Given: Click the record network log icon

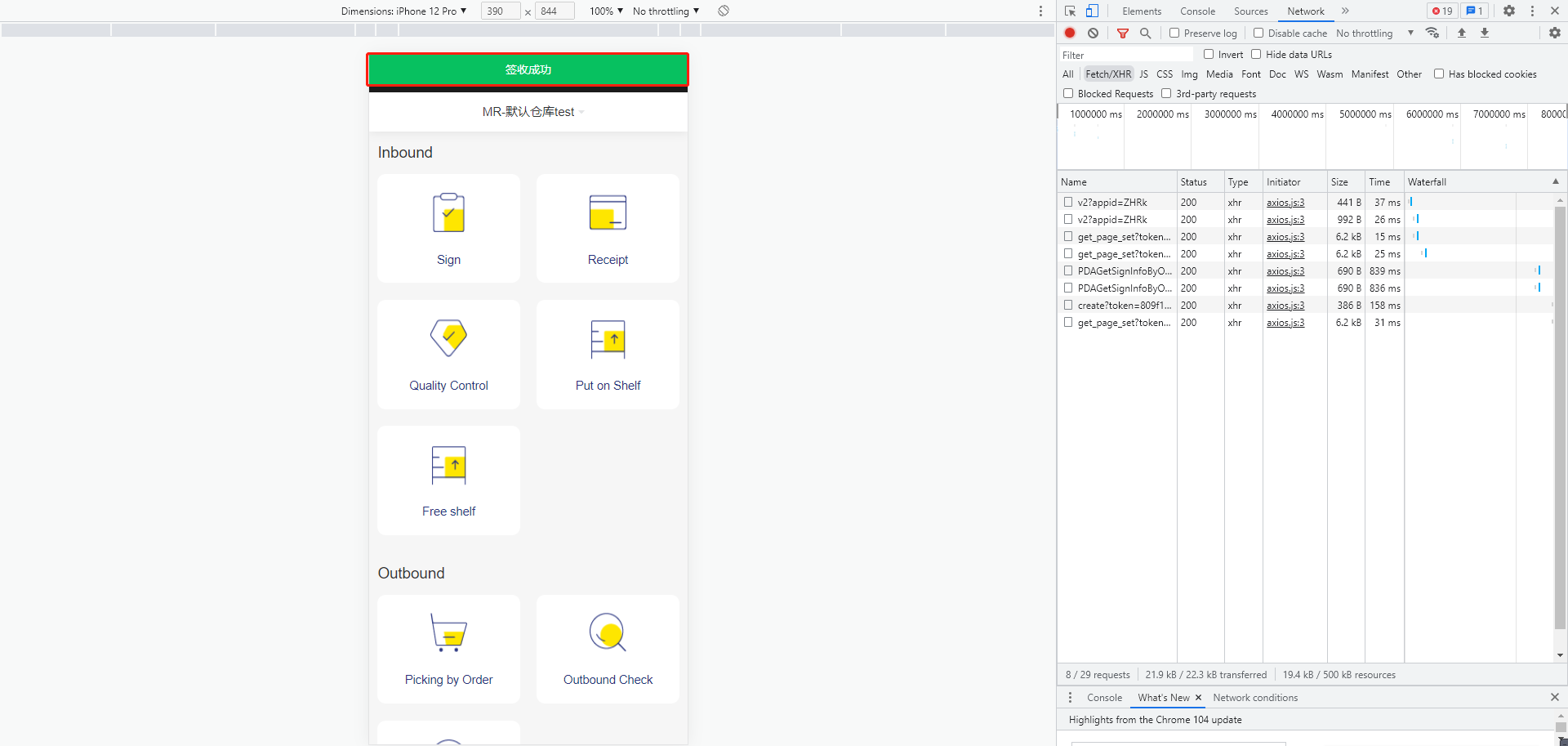Looking at the screenshot, I should 1070,34.
